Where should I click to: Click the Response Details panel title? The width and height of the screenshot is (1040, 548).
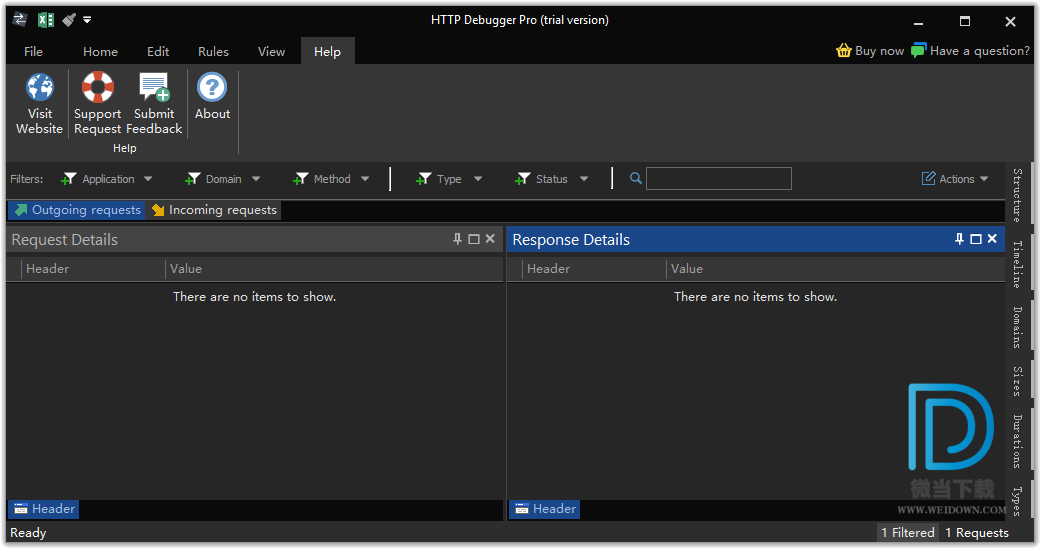tap(571, 240)
